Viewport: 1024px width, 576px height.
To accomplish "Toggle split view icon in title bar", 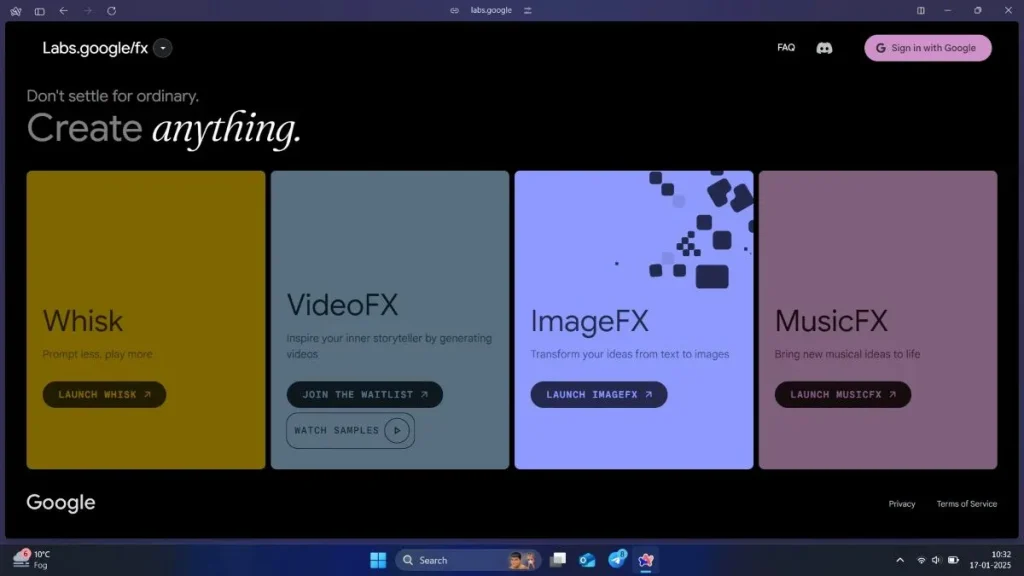I will click(921, 10).
